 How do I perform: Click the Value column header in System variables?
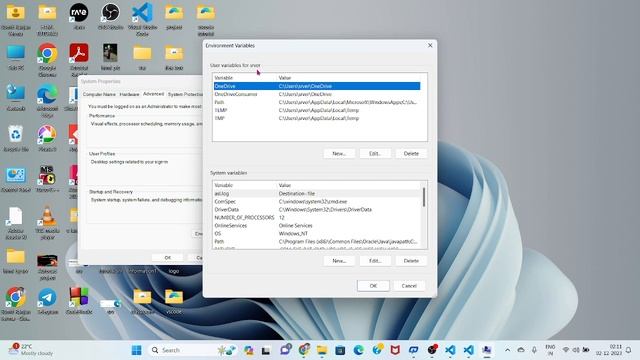(349, 185)
